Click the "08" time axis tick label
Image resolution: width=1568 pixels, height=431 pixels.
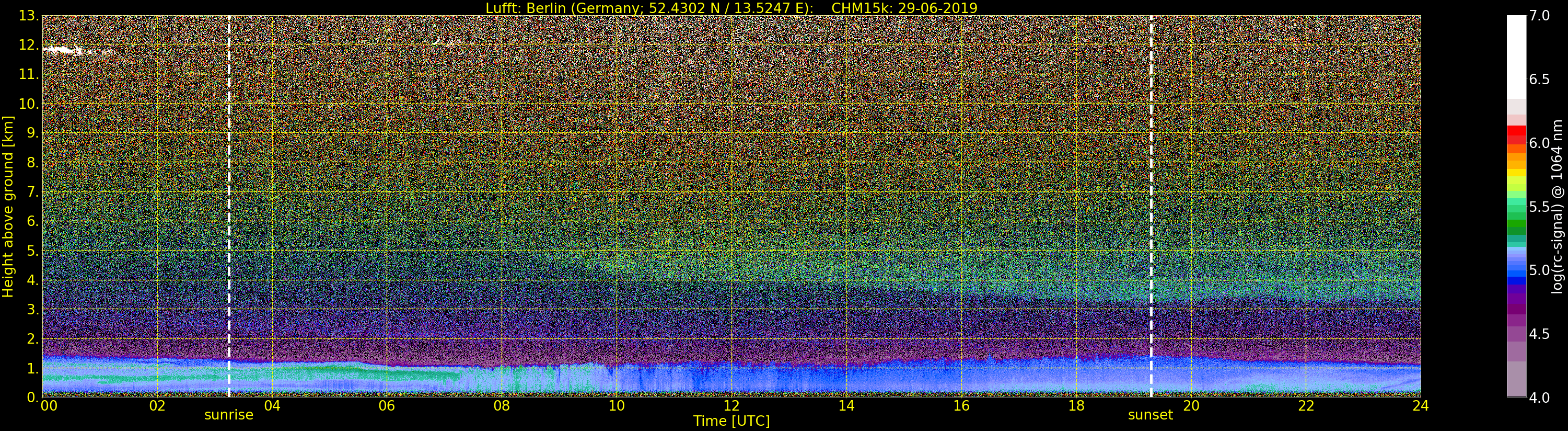pyautogui.click(x=502, y=406)
